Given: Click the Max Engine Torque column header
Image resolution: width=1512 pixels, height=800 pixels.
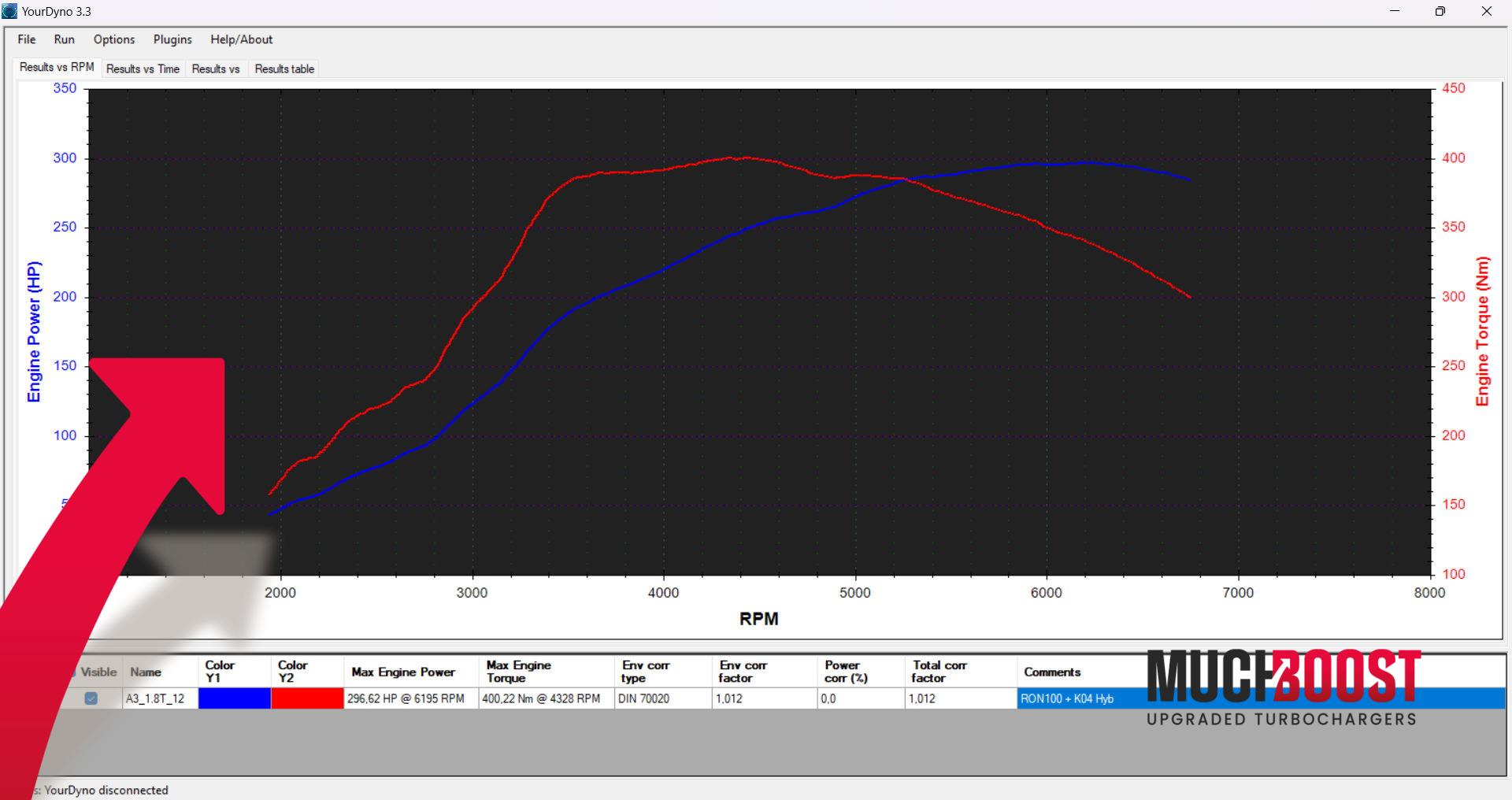Looking at the screenshot, I should click(518, 672).
